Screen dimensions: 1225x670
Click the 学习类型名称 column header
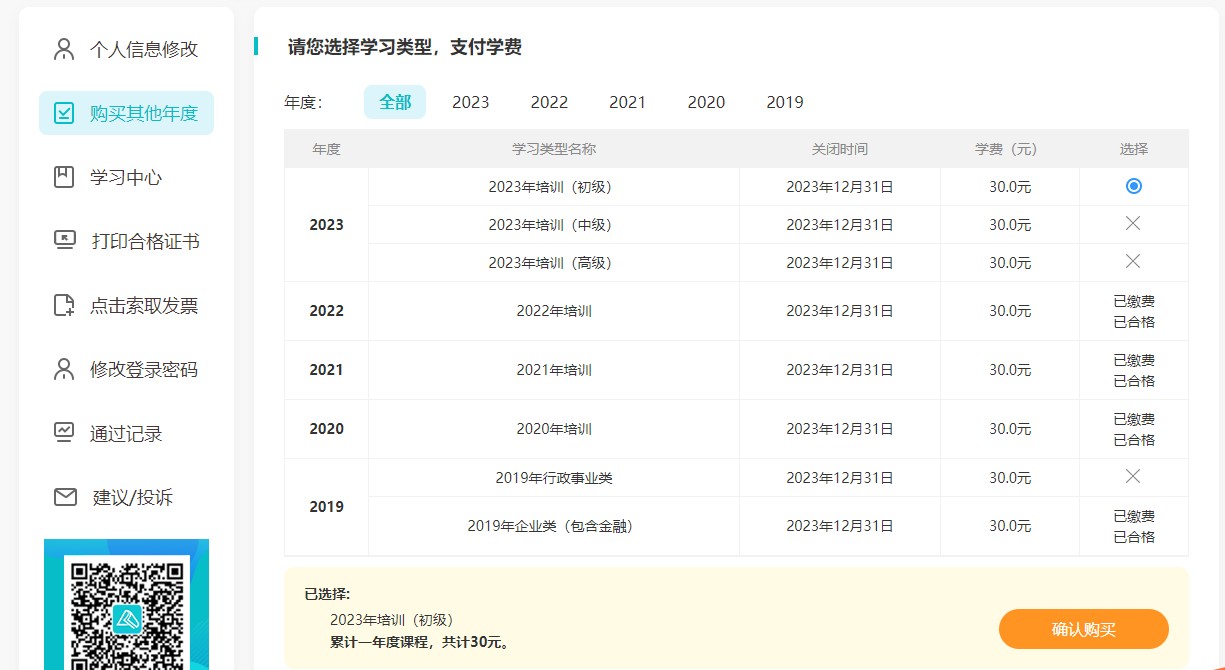pyautogui.click(x=554, y=149)
